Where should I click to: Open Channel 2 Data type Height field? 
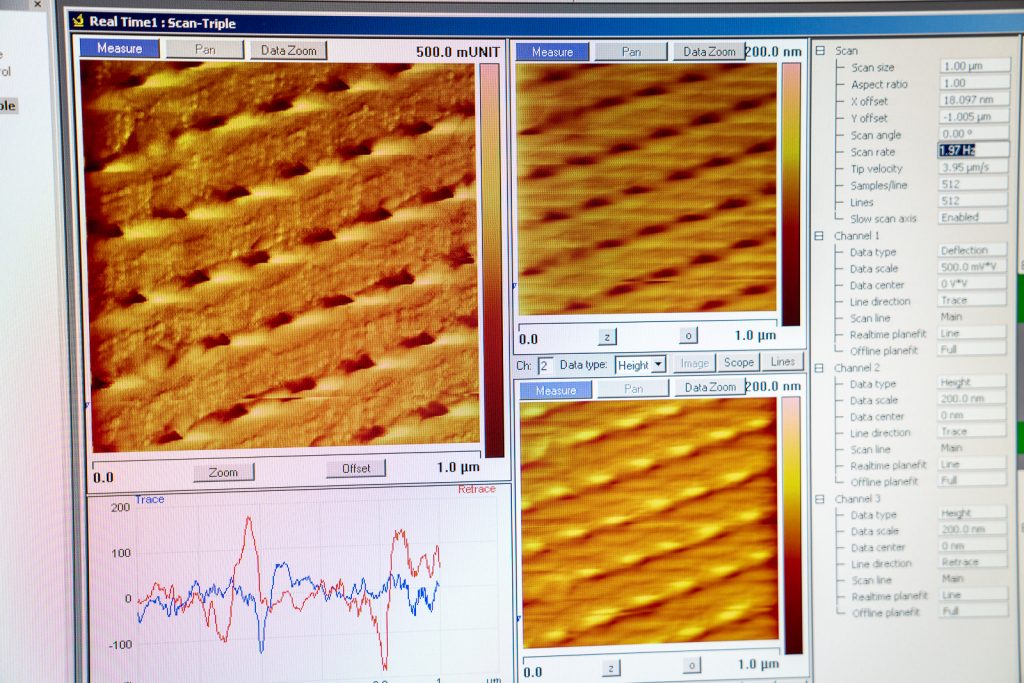click(x=972, y=382)
